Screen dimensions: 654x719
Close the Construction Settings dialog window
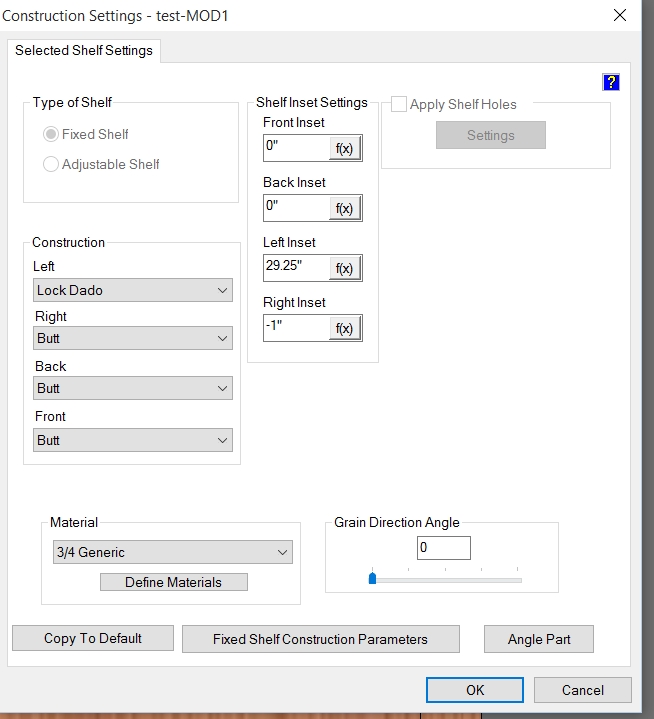point(620,15)
